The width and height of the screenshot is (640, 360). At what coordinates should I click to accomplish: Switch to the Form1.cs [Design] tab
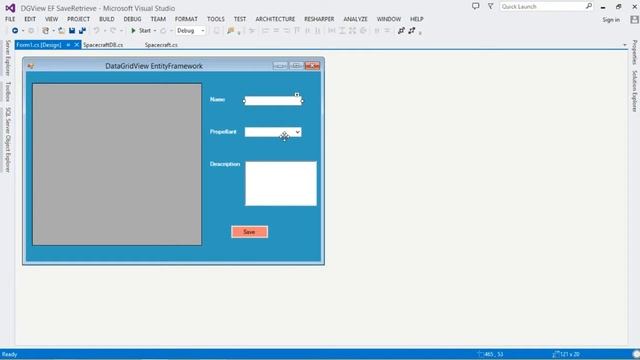pos(39,45)
